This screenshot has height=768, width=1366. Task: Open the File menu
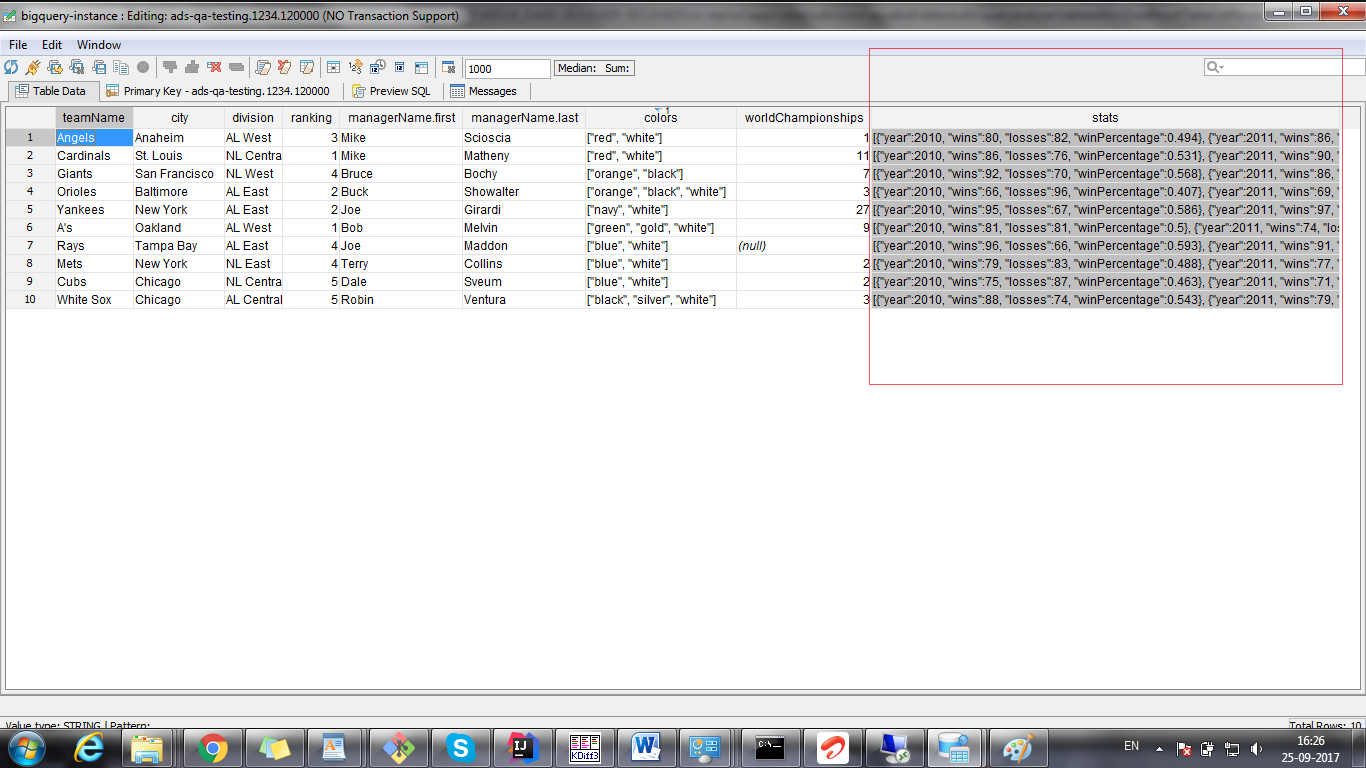18,45
